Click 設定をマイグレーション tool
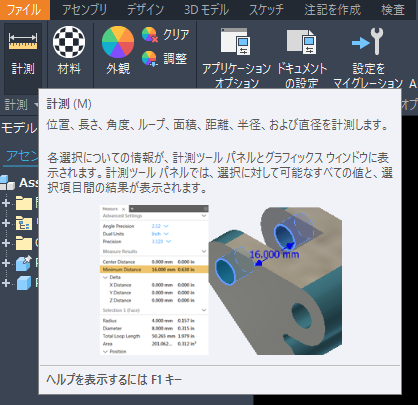Screen dimensions: 418x405 pyautogui.click(x=368, y=57)
